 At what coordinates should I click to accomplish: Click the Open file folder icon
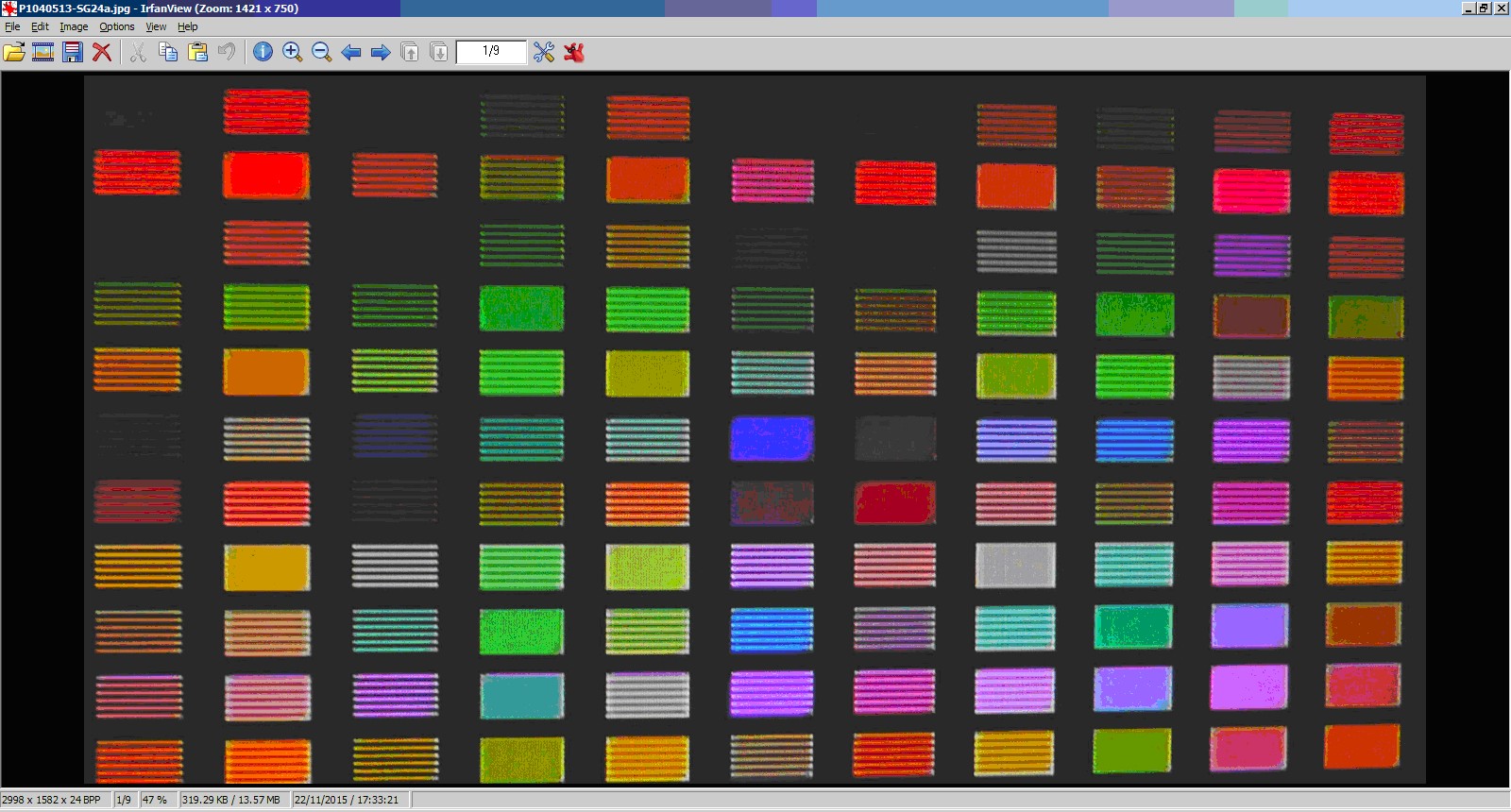14,52
